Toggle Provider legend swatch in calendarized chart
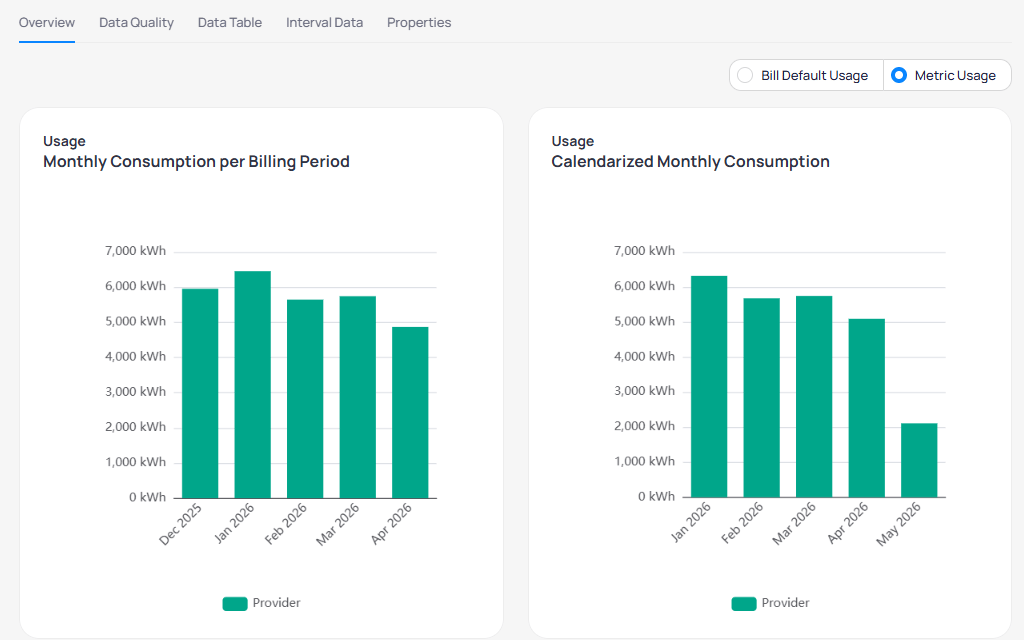Screen dimensions: 1024x640 [x=744, y=603]
